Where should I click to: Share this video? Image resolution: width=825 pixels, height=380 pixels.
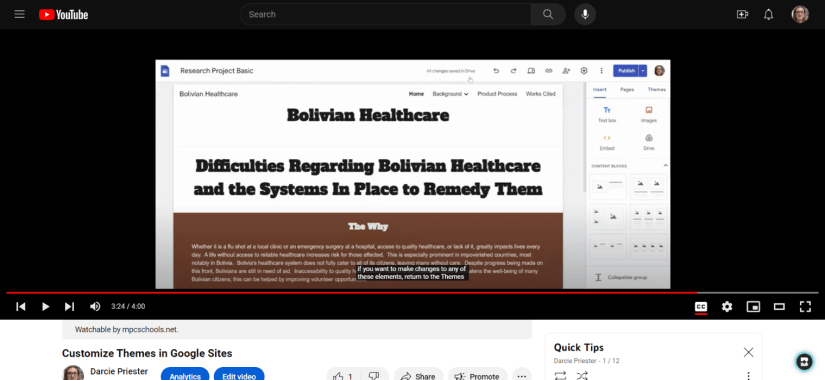[418, 375]
